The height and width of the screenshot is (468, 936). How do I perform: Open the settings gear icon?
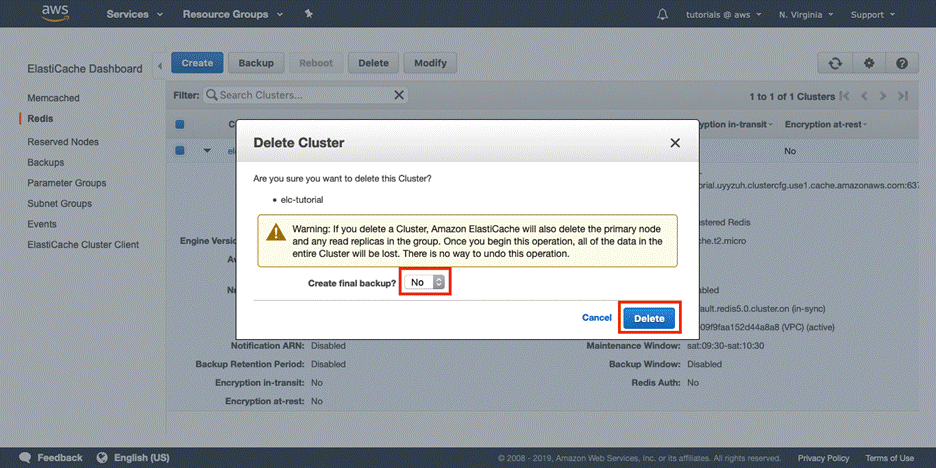click(869, 63)
